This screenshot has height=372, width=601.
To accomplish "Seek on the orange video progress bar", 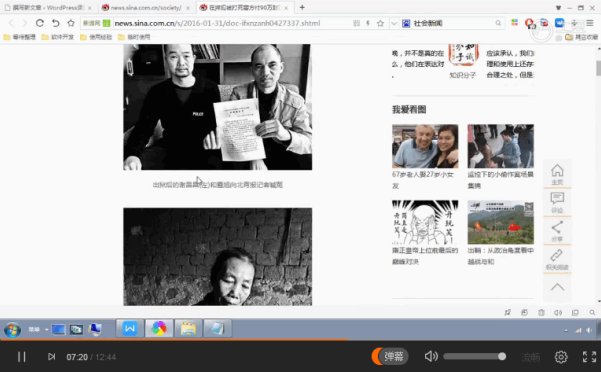I will pos(300,339).
